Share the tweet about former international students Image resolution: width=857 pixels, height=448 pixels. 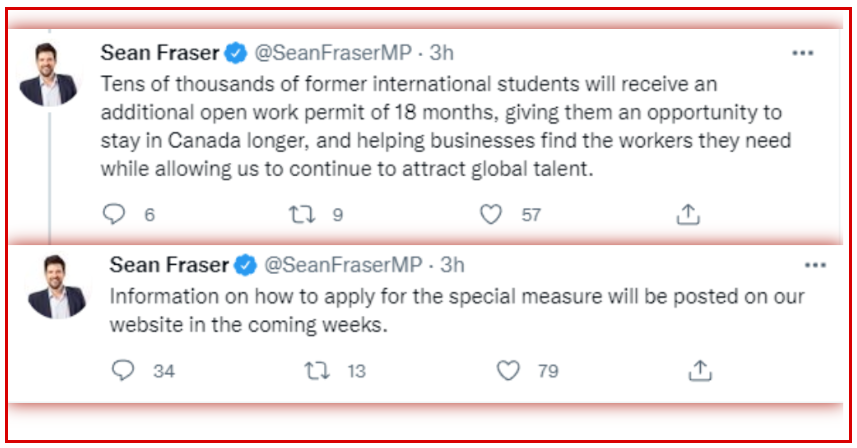click(687, 214)
